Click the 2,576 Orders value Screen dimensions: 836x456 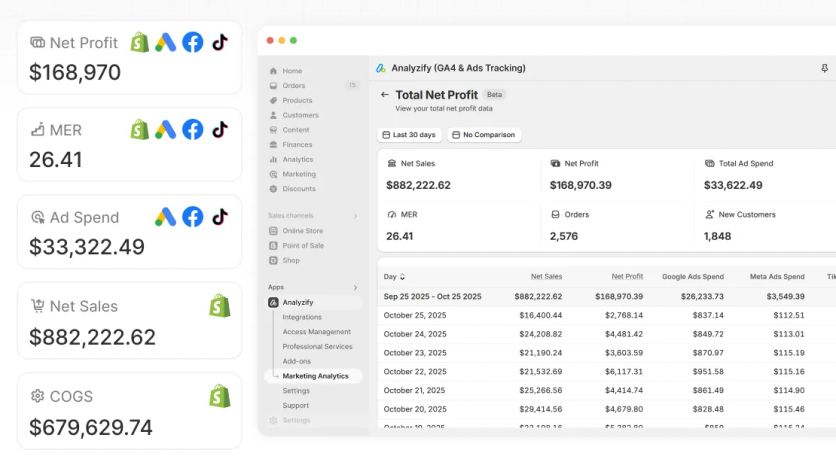[x=564, y=236]
